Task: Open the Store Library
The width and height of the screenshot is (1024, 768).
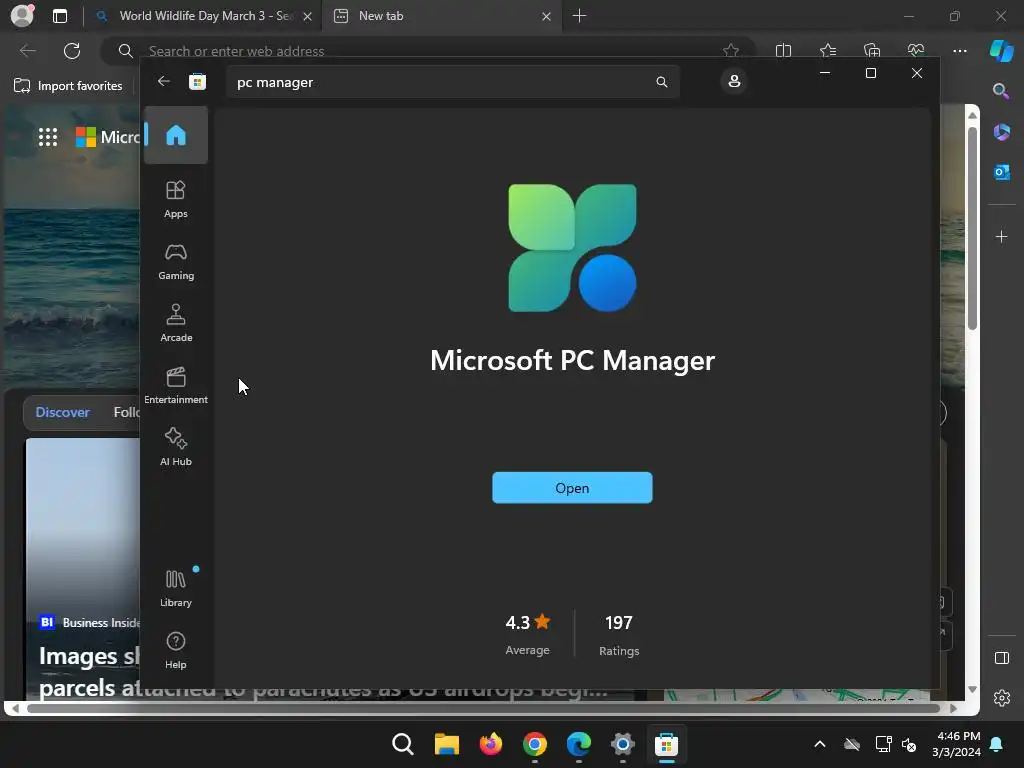Action: click(176, 588)
